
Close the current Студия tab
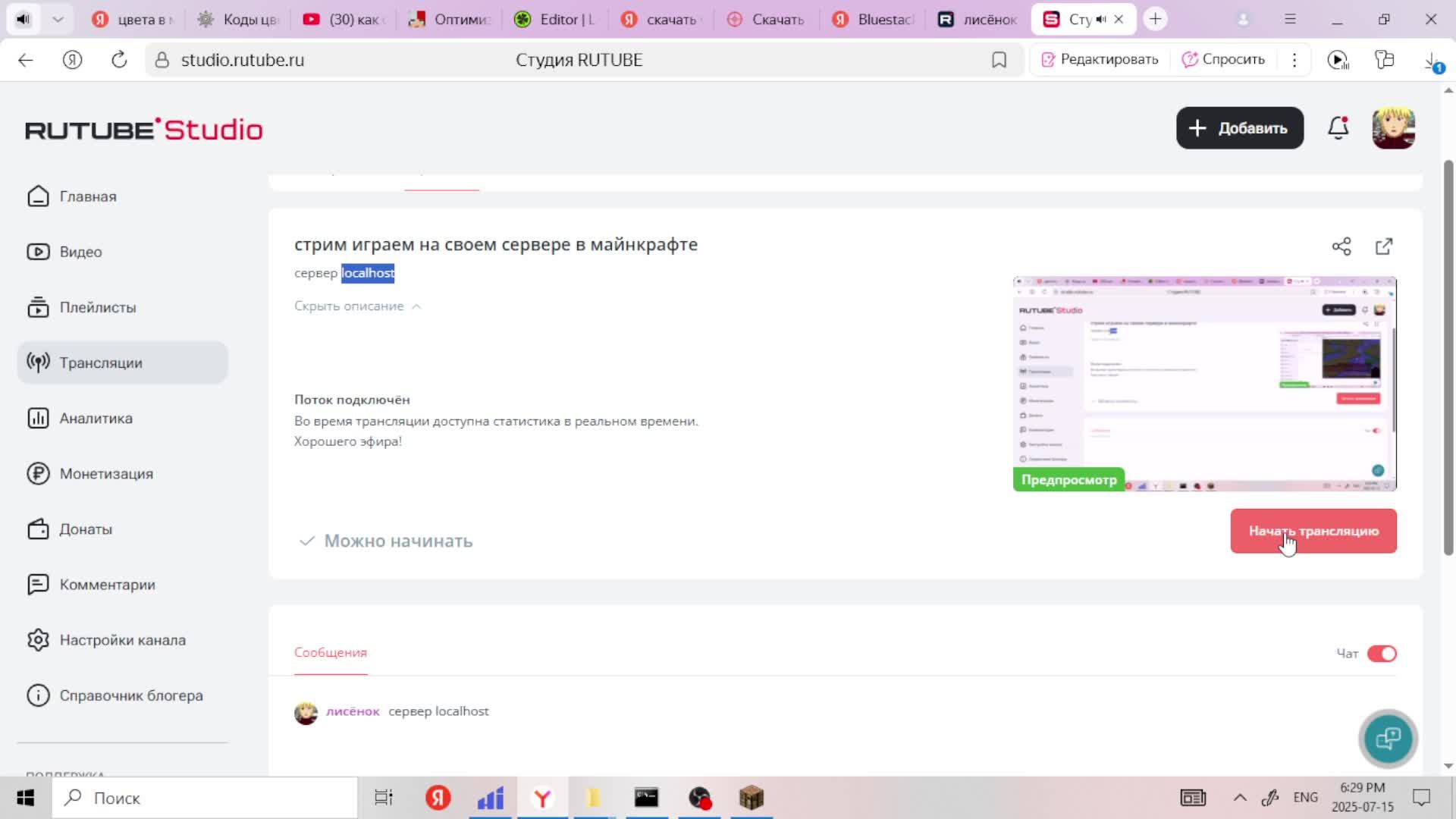click(x=1119, y=19)
